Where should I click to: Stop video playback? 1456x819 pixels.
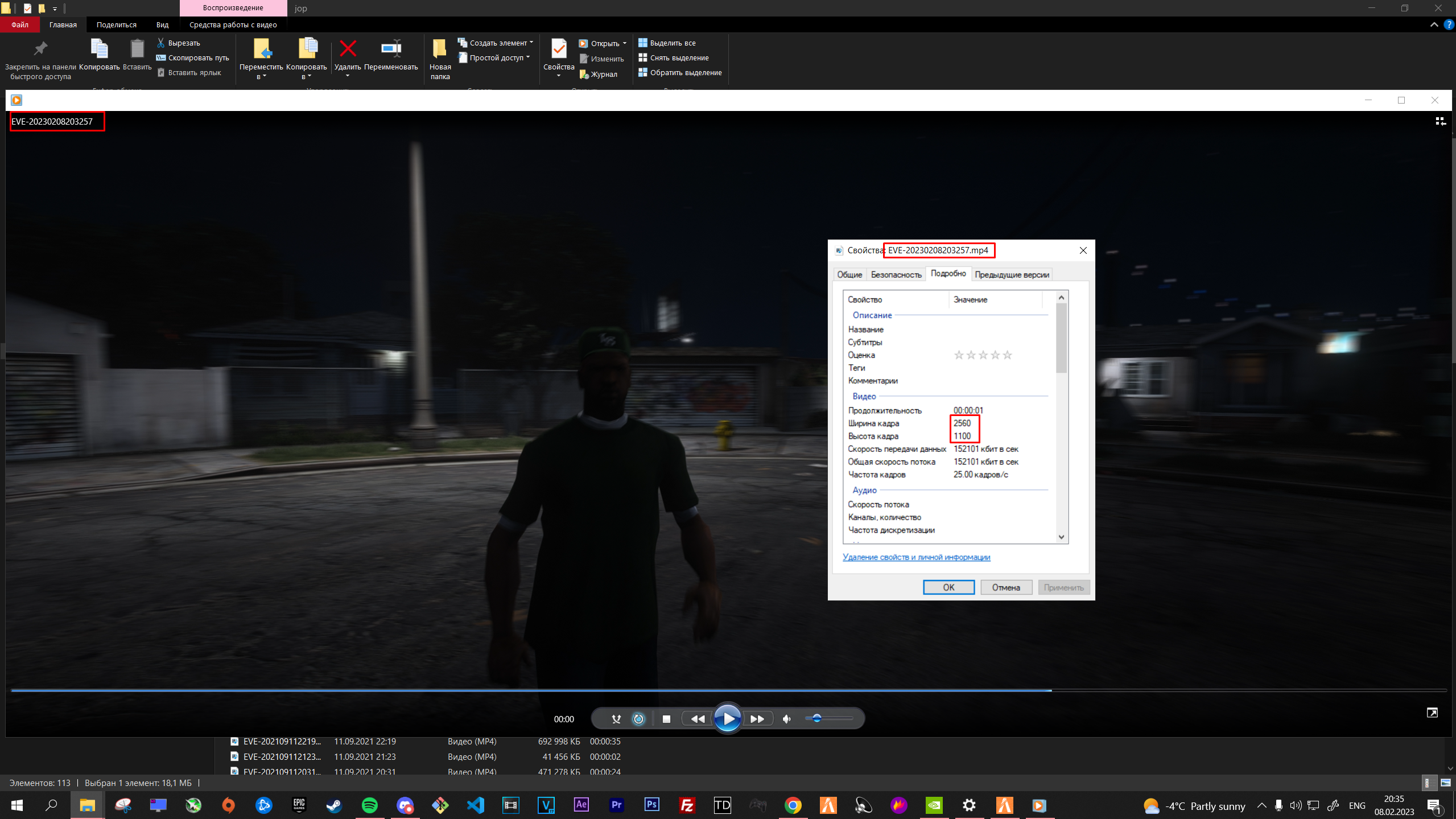(x=666, y=719)
